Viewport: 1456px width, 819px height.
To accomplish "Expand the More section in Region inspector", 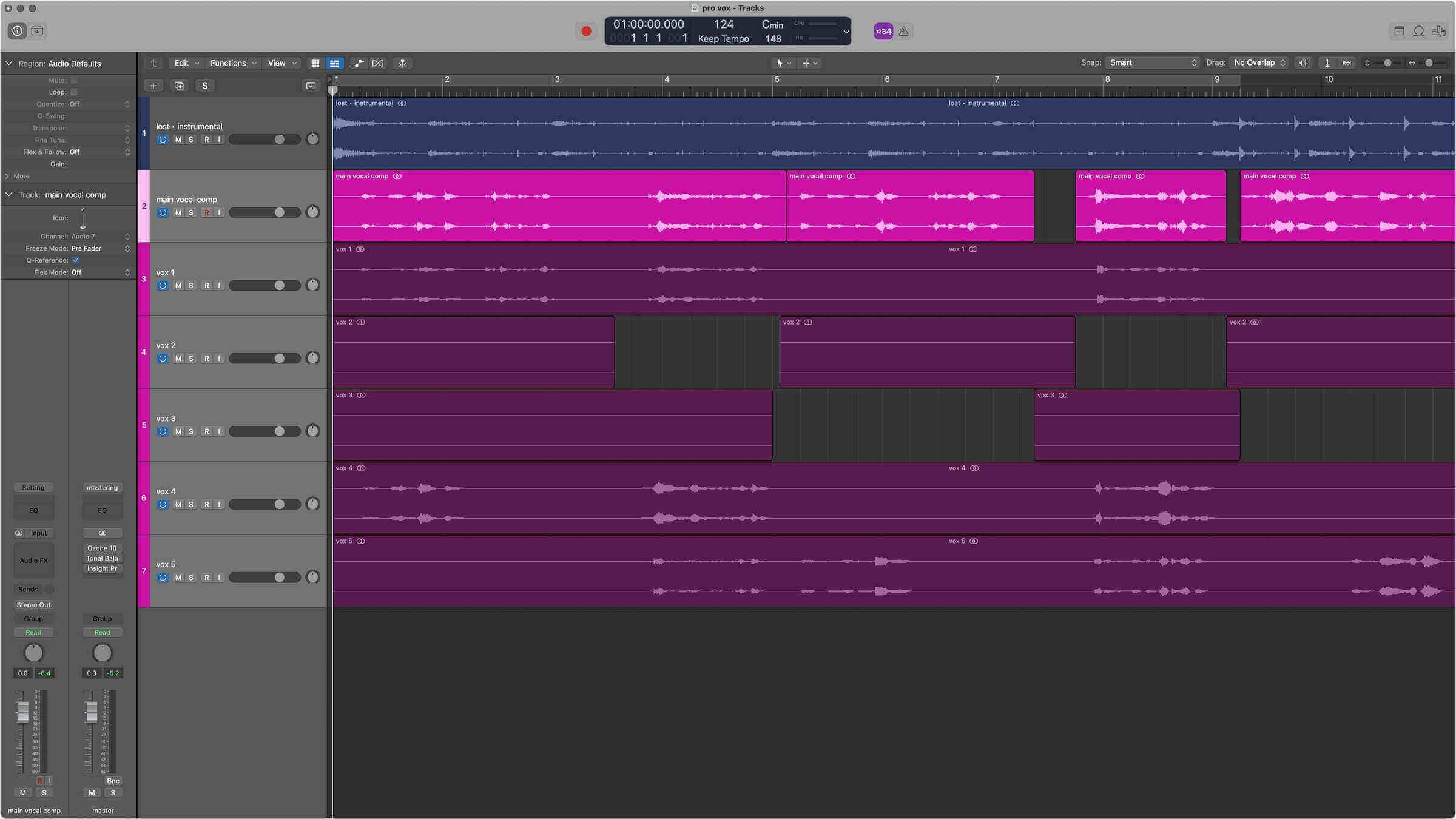I will pos(7,176).
